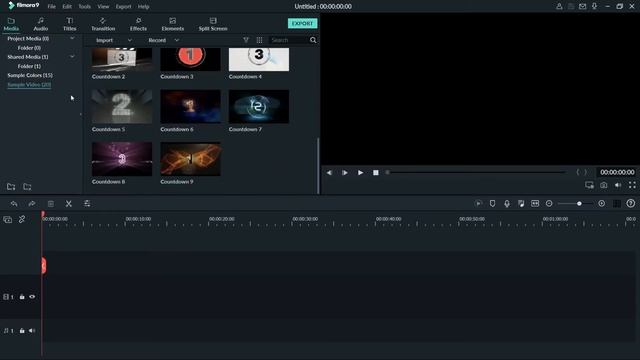The height and width of the screenshot is (360, 640).
Task: Open the Titles tab
Action: click(69, 24)
